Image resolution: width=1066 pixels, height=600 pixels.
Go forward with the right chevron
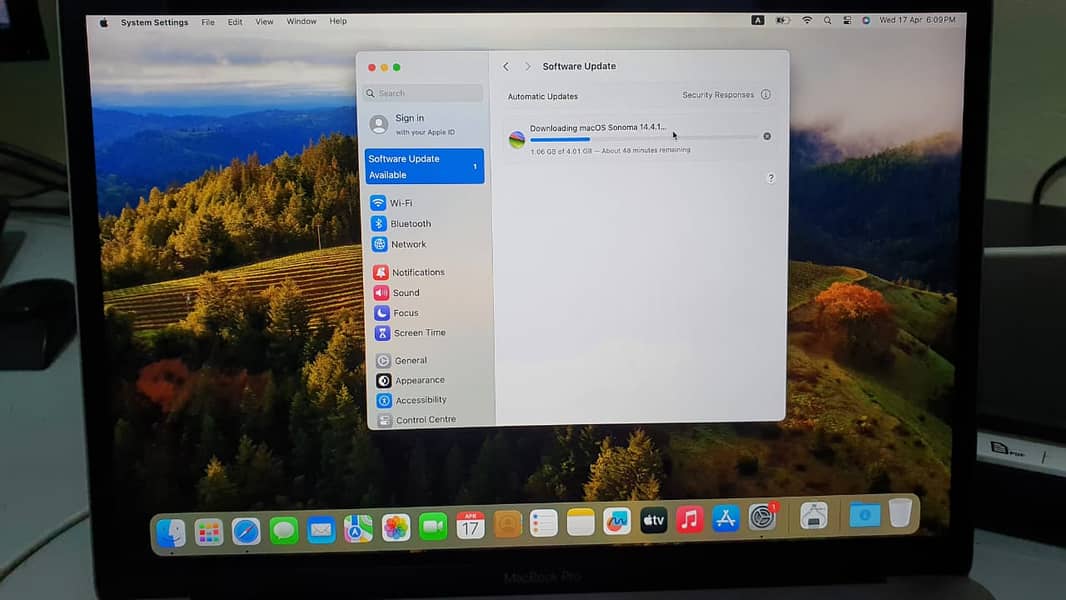(528, 67)
